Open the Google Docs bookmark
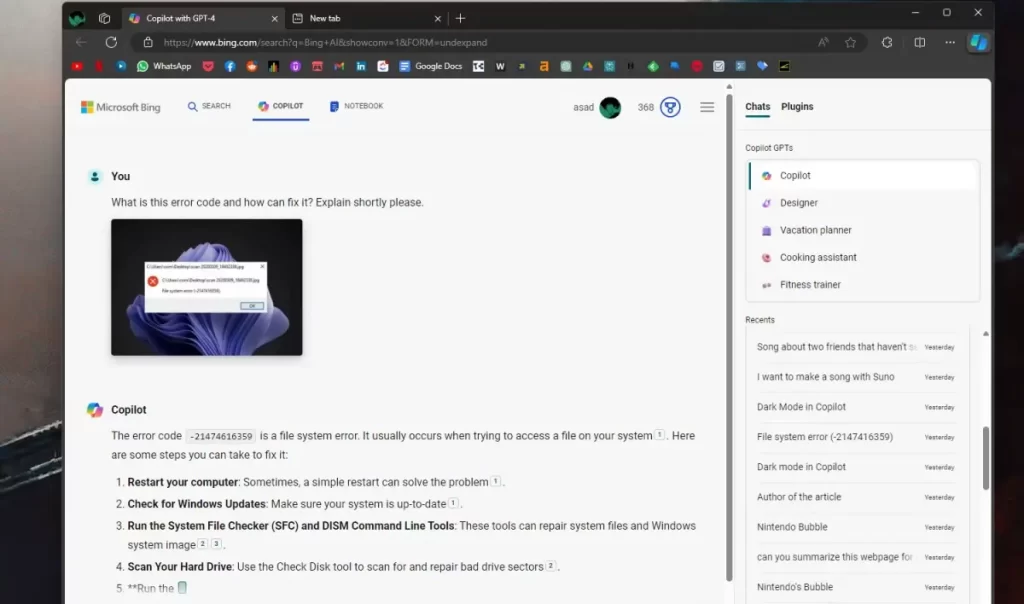1024x604 pixels. pyautogui.click(x=430, y=66)
